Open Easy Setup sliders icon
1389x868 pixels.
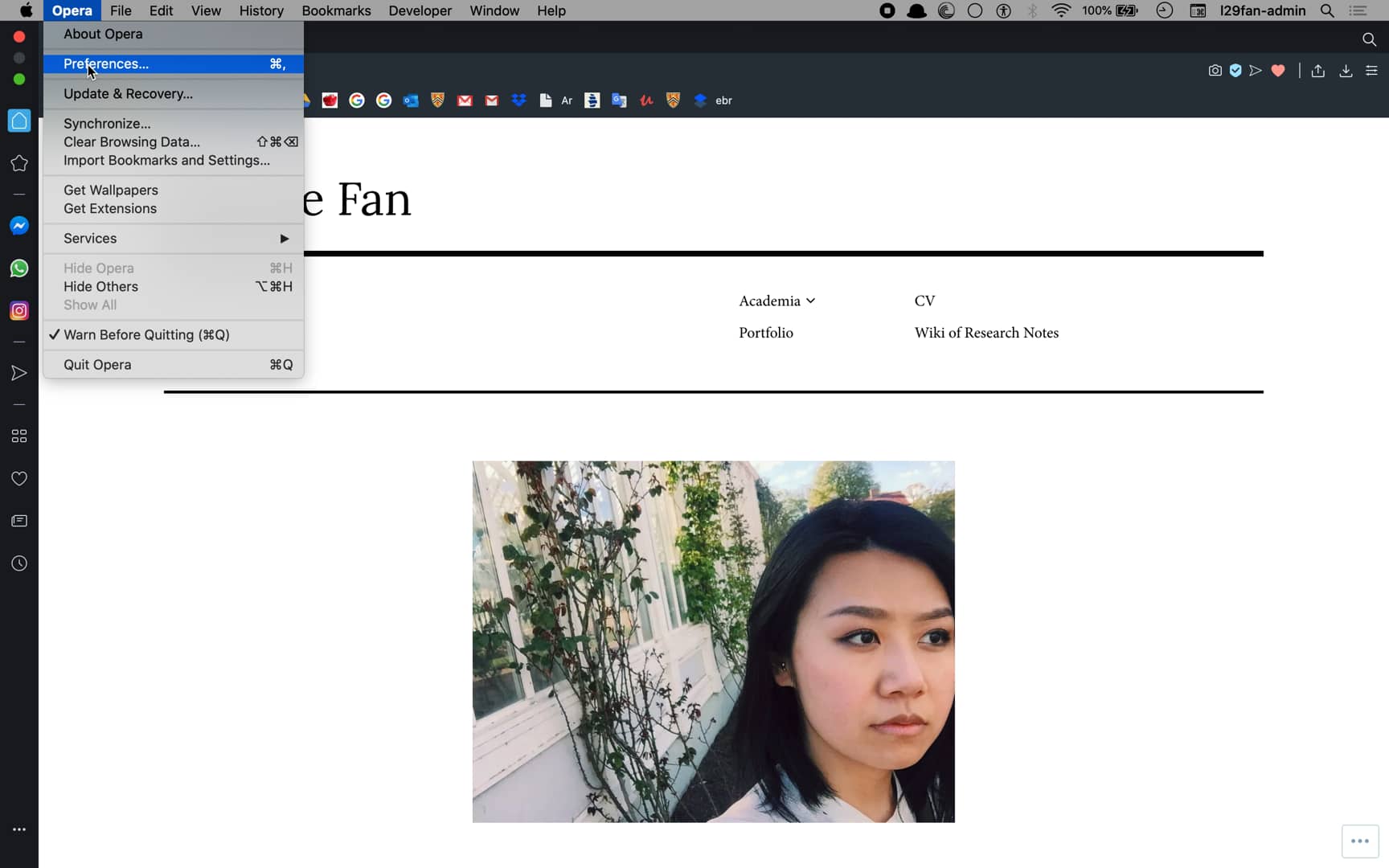[x=1371, y=71]
